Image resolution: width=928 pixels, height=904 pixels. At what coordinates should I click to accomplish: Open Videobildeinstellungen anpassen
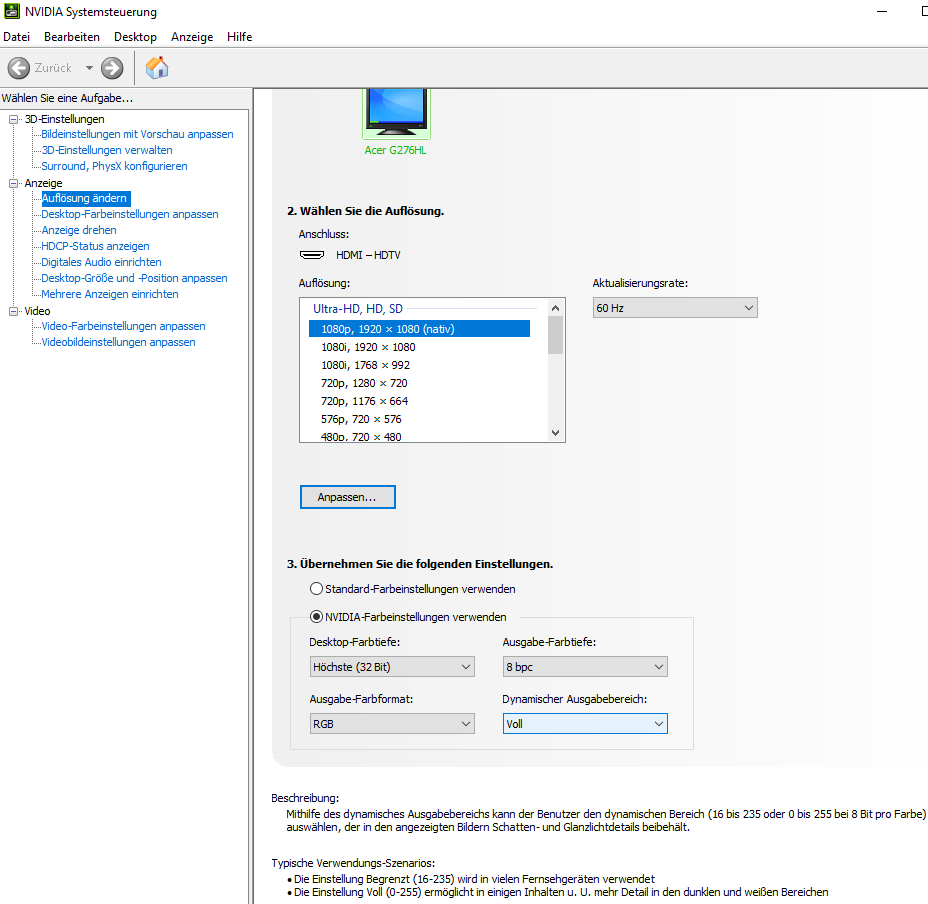pos(118,342)
